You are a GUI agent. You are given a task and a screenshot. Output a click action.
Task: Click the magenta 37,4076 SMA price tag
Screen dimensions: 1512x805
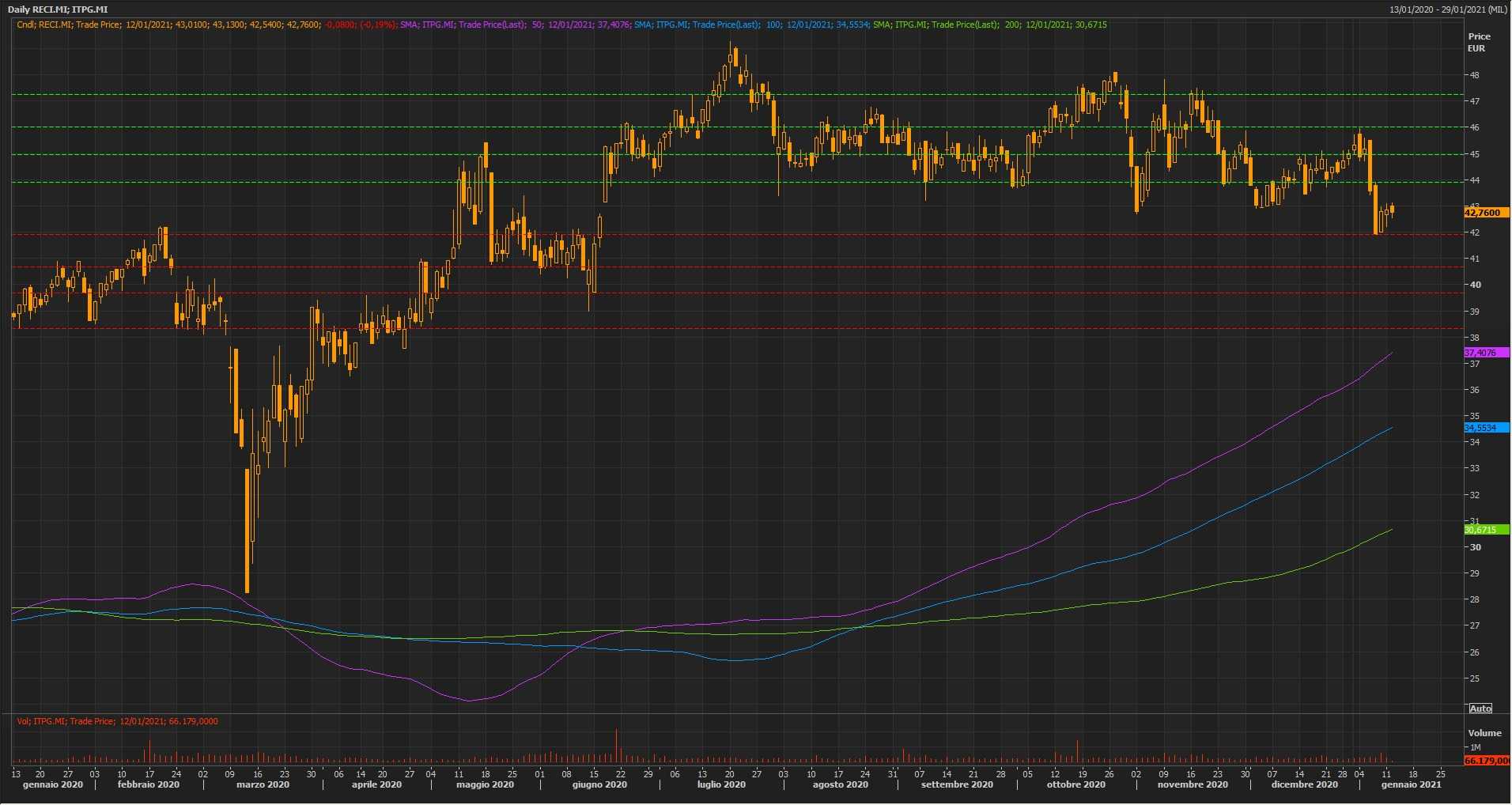(x=1484, y=353)
